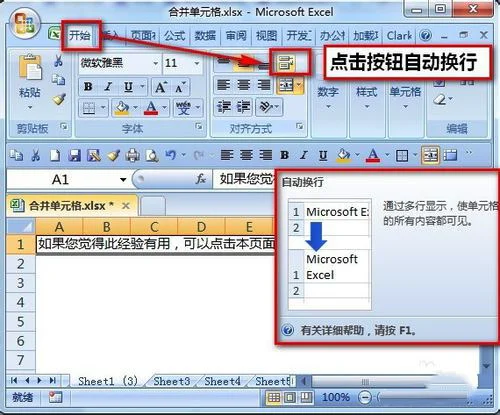Select column header C

tap(154, 227)
